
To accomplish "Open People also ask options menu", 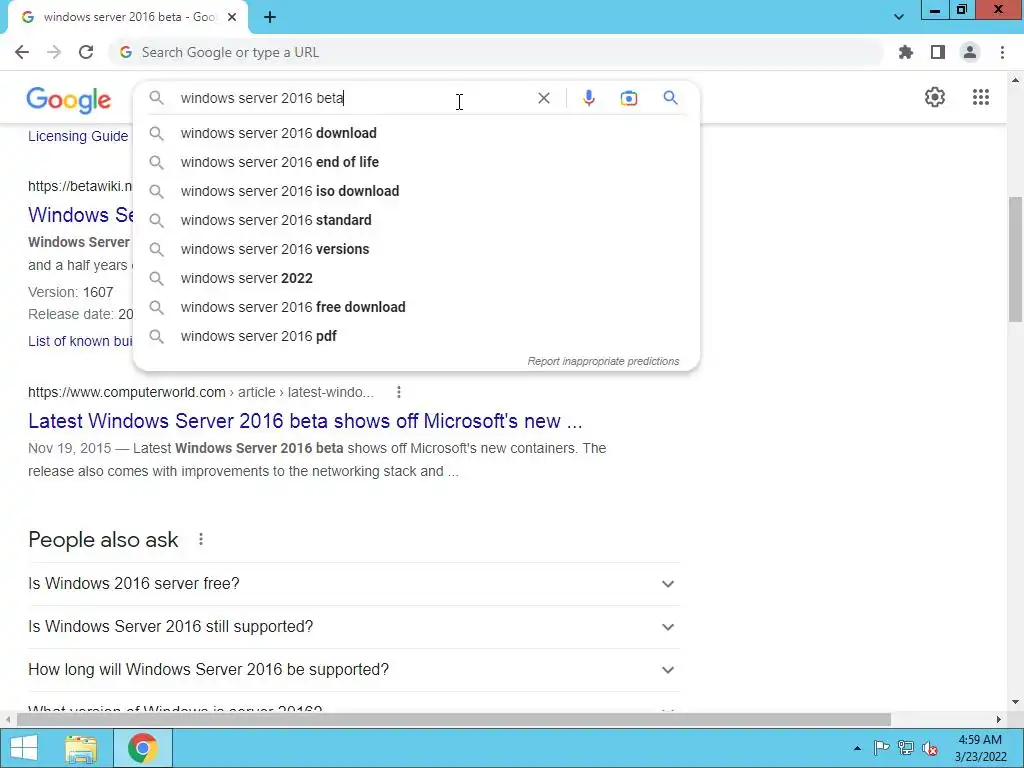I will (200, 539).
